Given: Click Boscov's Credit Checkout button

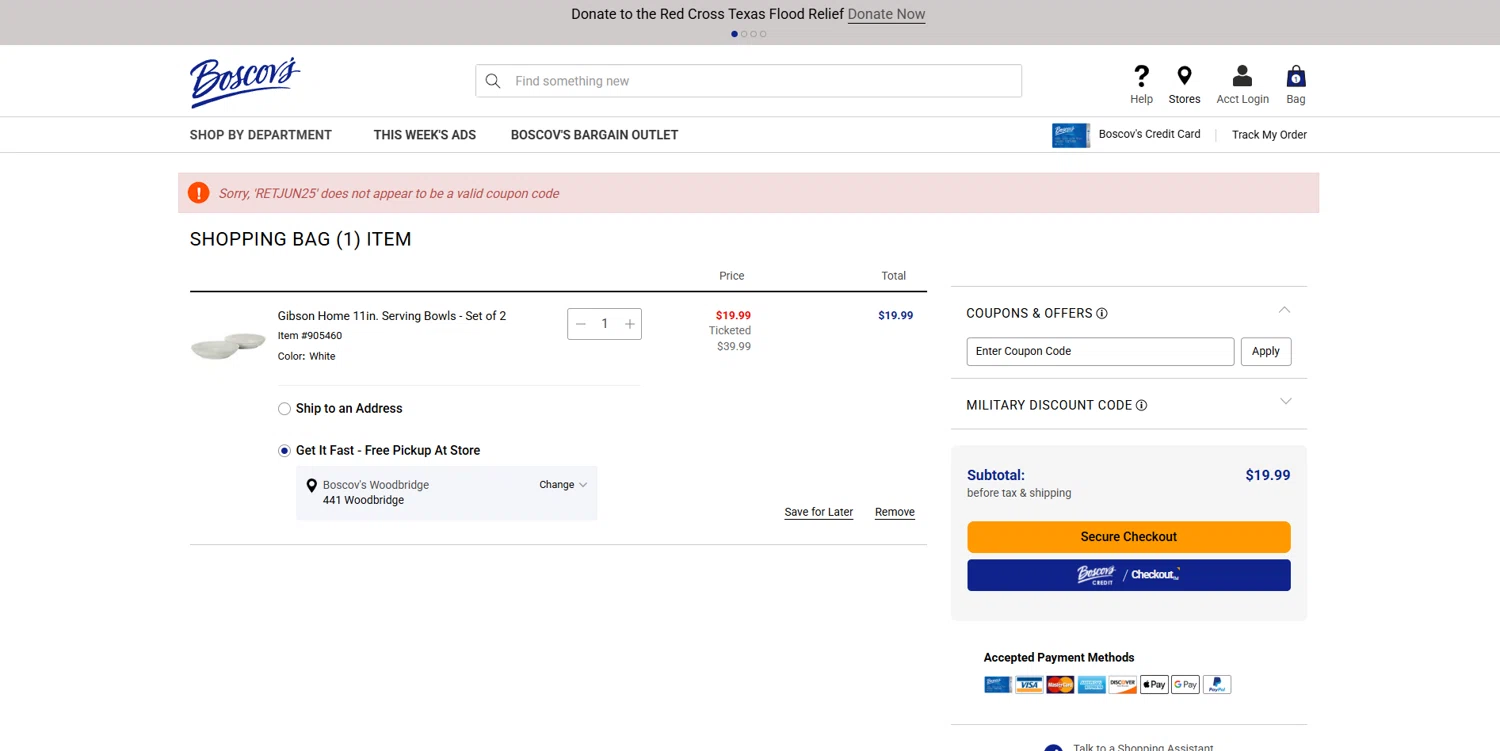Looking at the screenshot, I should point(1129,575).
